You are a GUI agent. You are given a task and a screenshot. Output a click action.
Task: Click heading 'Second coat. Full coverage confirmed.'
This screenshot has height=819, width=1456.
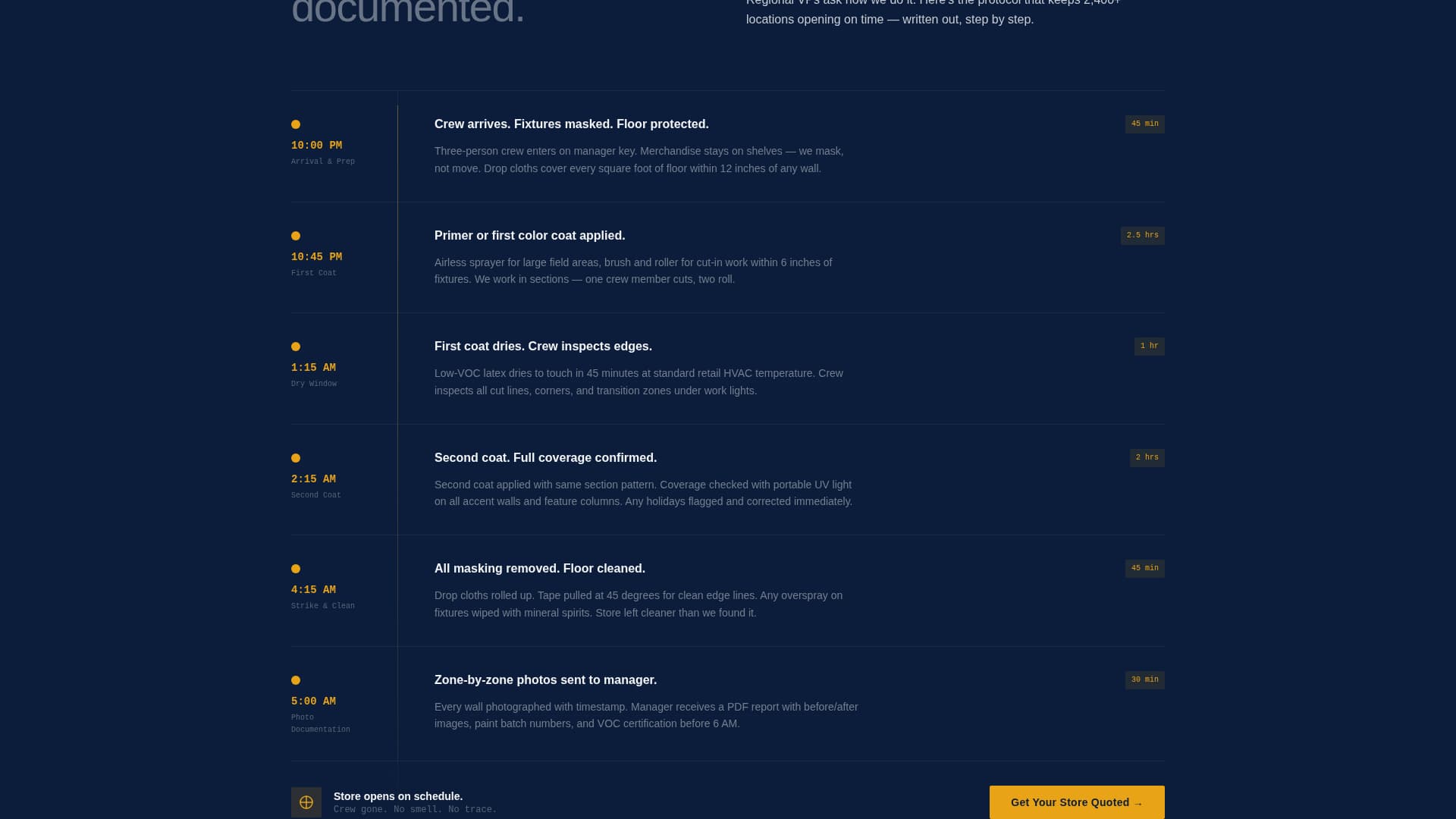(x=546, y=458)
